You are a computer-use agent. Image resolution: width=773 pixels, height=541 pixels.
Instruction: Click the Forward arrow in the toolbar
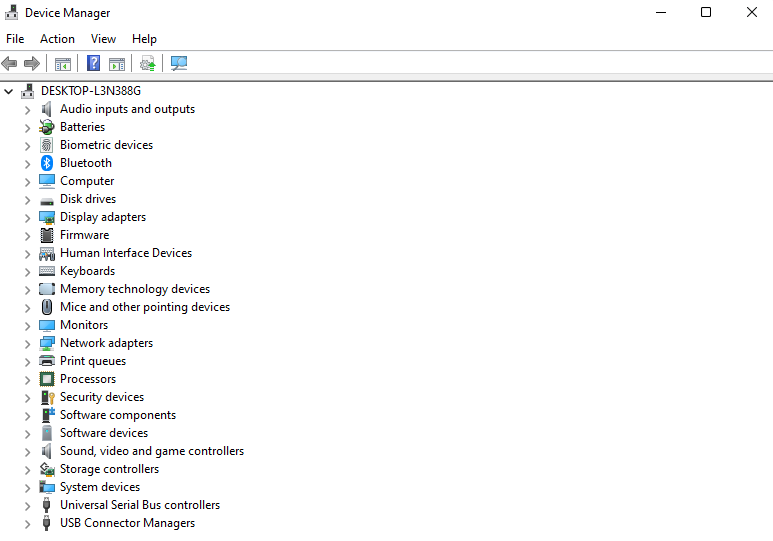pyautogui.click(x=32, y=64)
